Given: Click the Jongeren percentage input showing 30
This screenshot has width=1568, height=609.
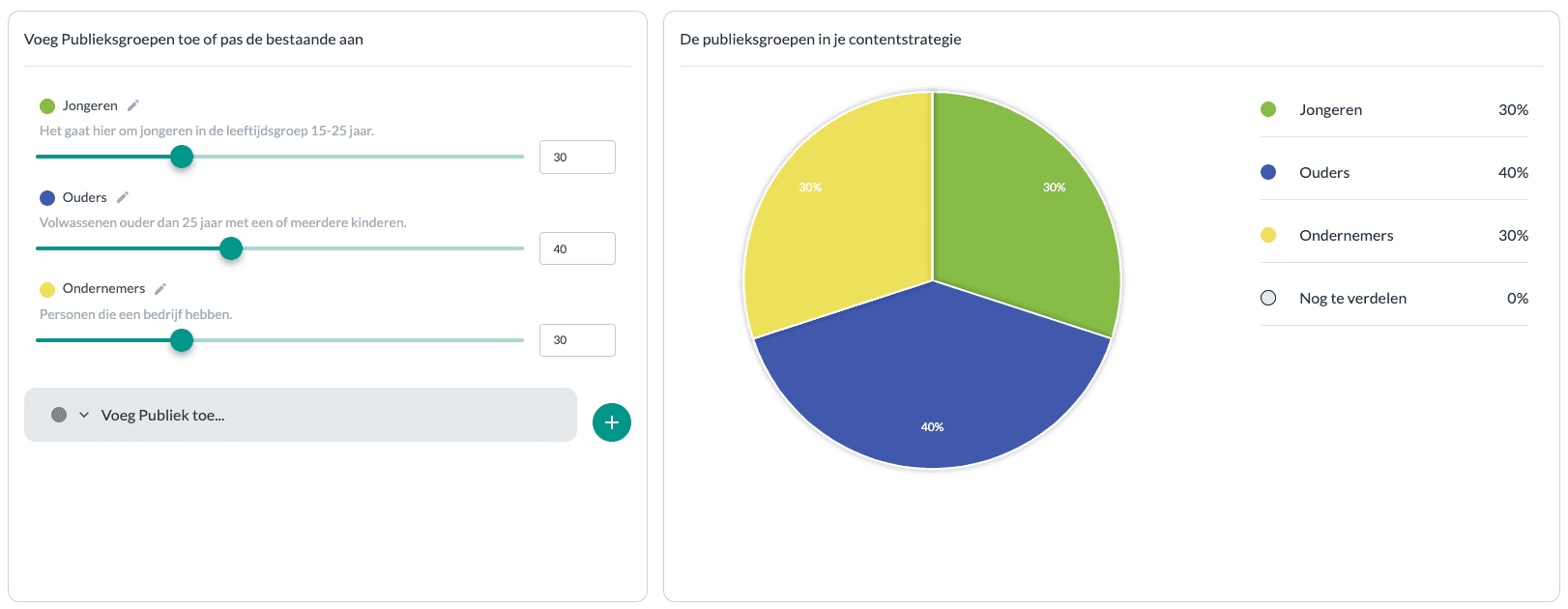Looking at the screenshot, I should (x=577, y=157).
